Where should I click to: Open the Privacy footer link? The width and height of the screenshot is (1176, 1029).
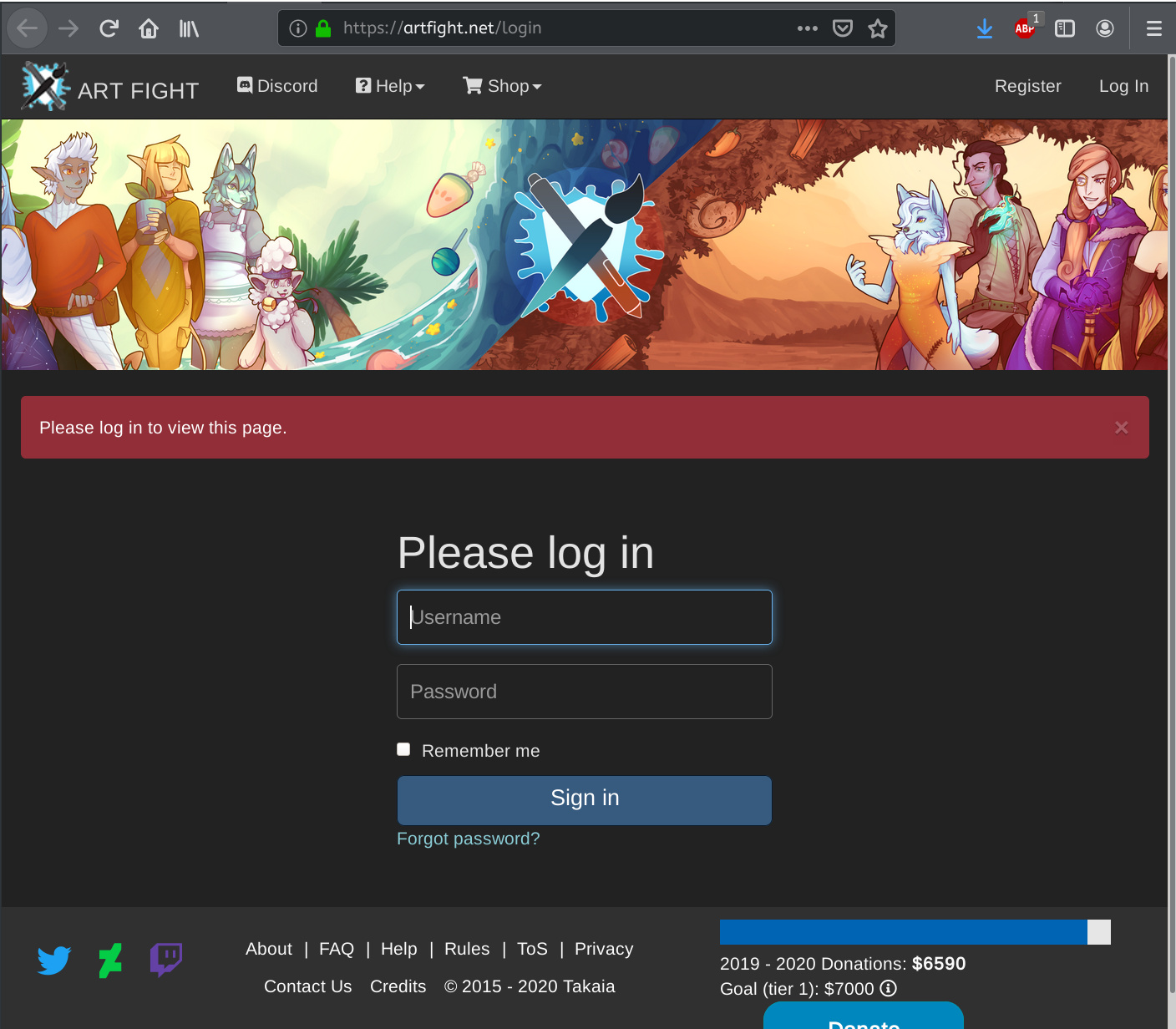[x=604, y=949]
